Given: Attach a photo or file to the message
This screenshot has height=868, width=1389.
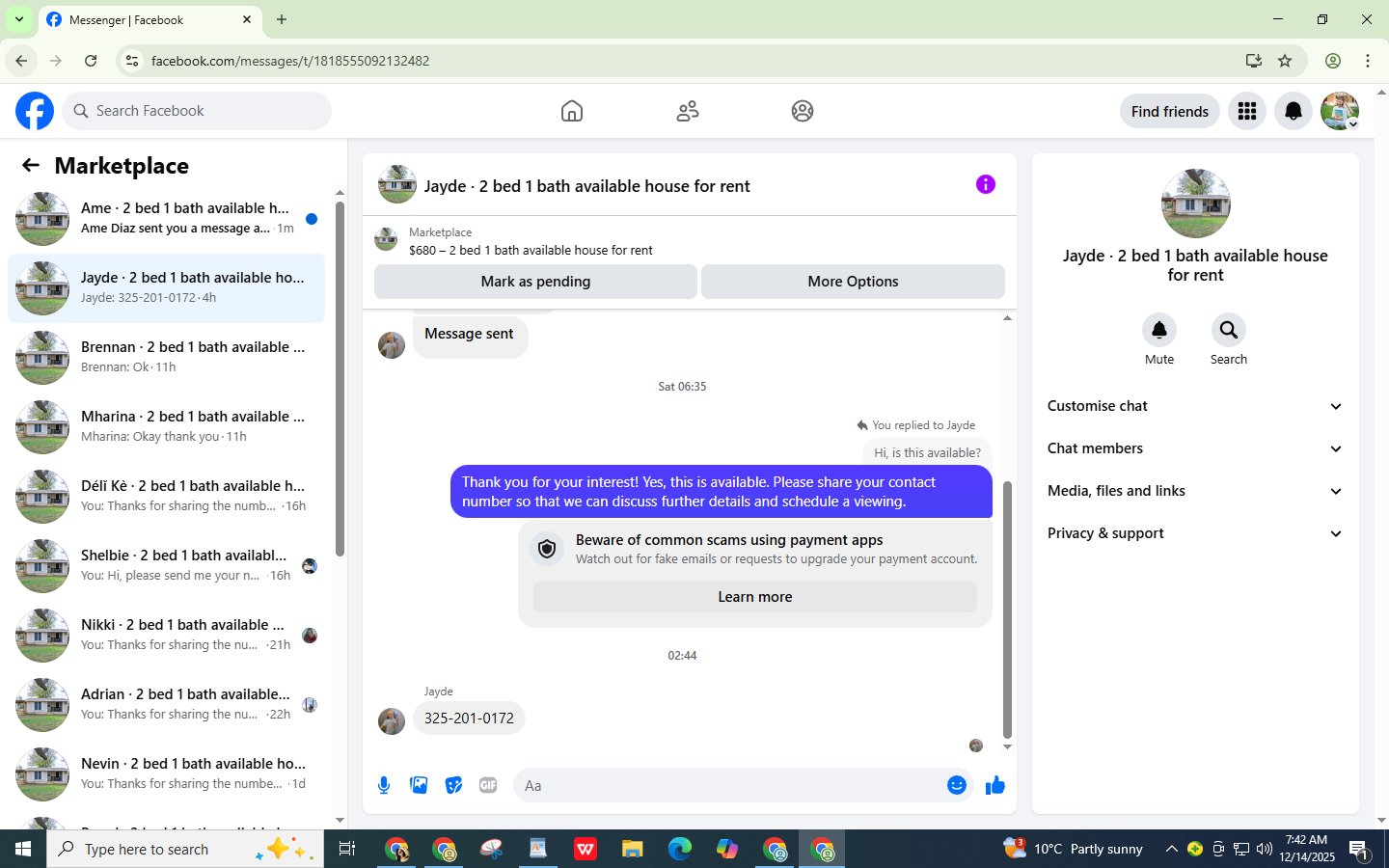Looking at the screenshot, I should [419, 785].
